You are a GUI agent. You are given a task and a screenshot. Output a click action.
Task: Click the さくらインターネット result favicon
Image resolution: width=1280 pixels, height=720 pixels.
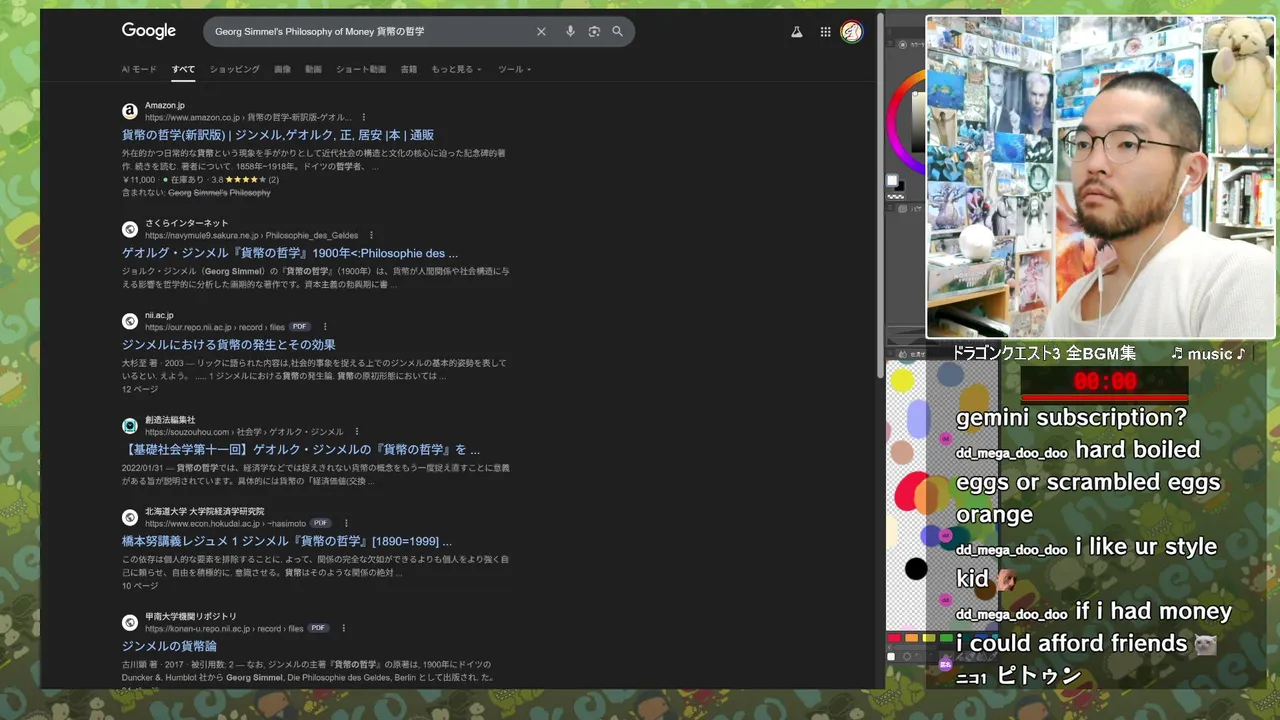click(x=130, y=229)
